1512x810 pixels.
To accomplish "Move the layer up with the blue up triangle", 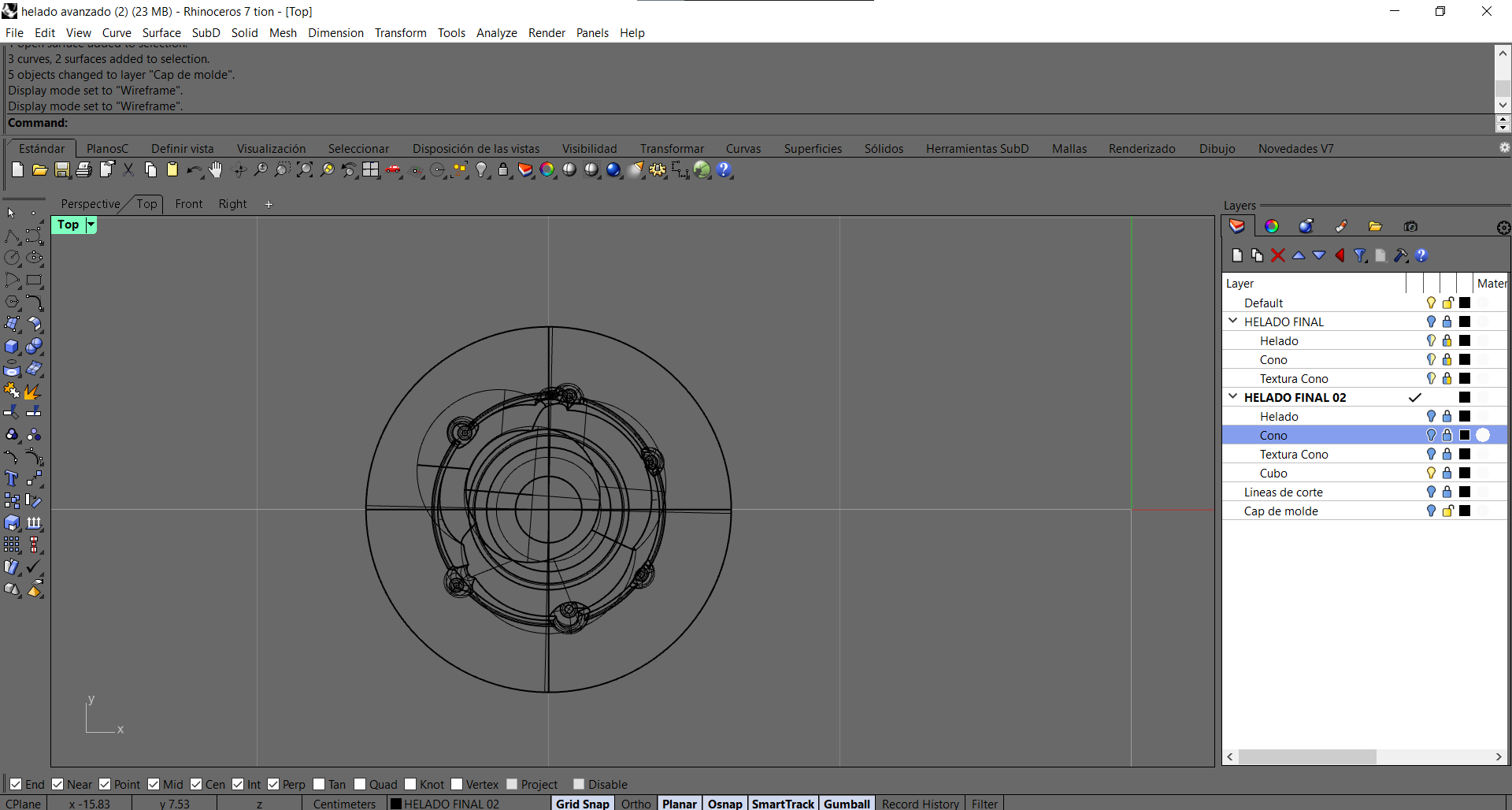I will pyautogui.click(x=1299, y=255).
